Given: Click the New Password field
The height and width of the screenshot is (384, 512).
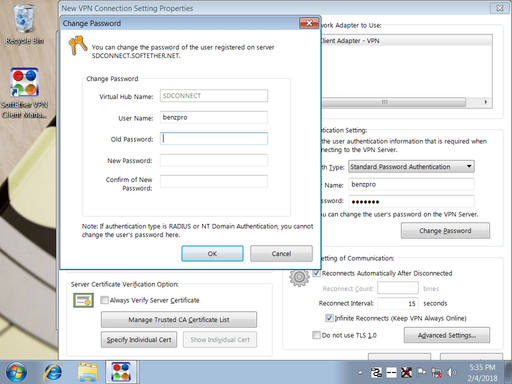Looking at the screenshot, I should [214, 160].
